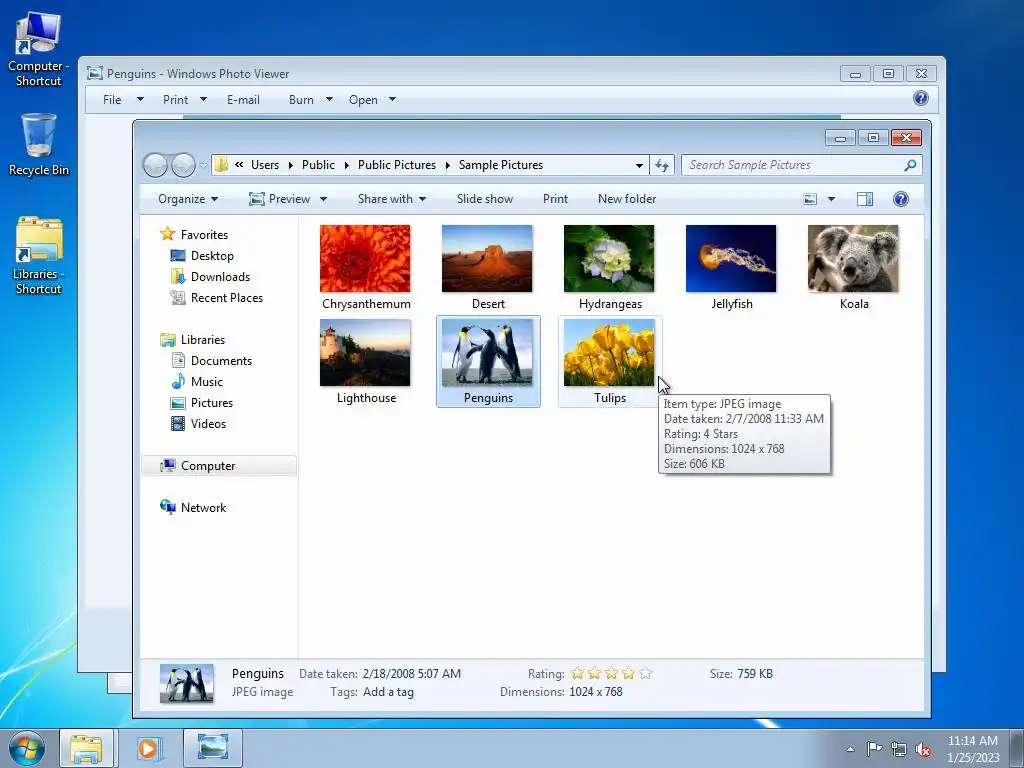Open the Pictures library
Image resolution: width=1024 pixels, height=768 pixels.
tap(212, 403)
